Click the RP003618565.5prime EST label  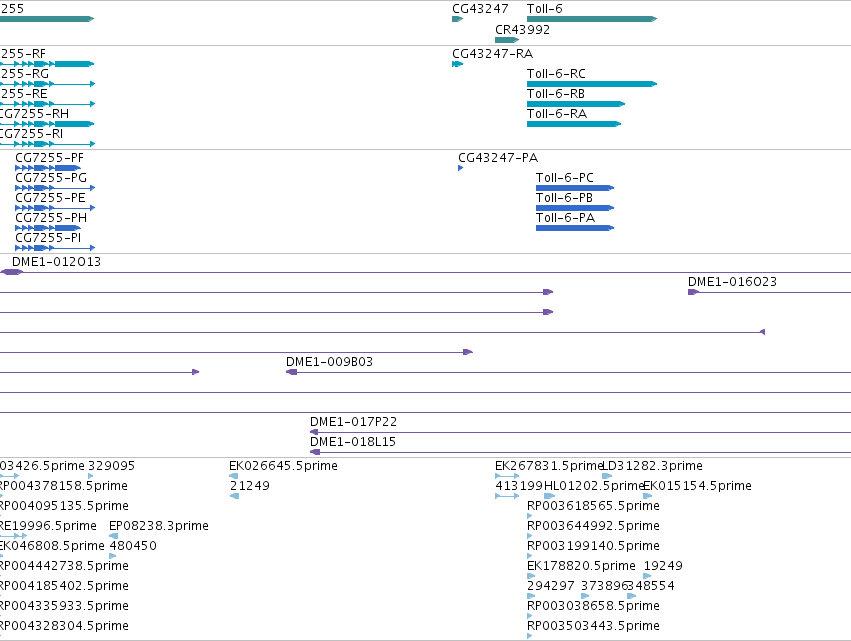[x=593, y=506]
